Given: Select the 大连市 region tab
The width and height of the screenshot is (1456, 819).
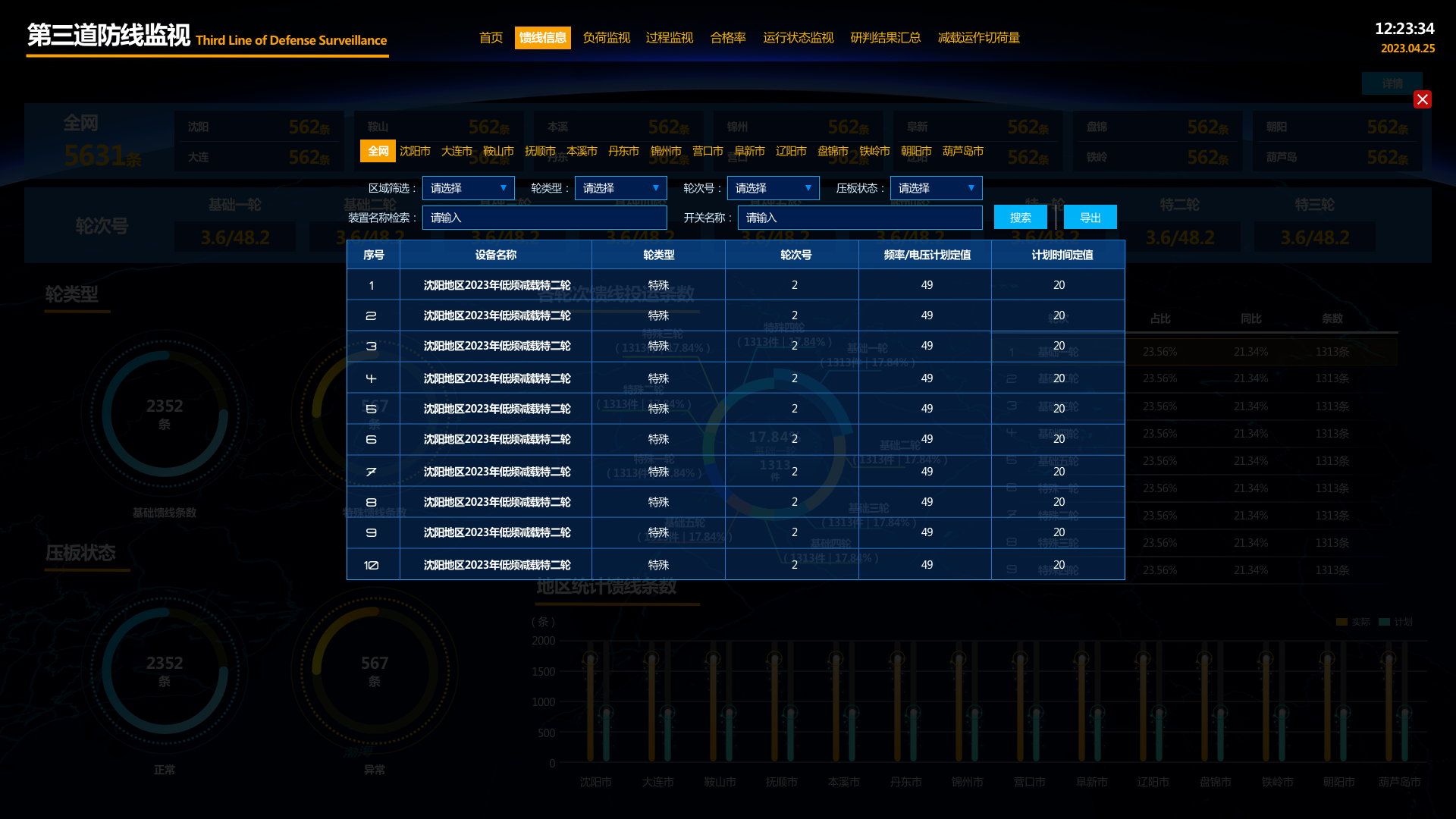Looking at the screenshot, I should (x=457, y=151).
